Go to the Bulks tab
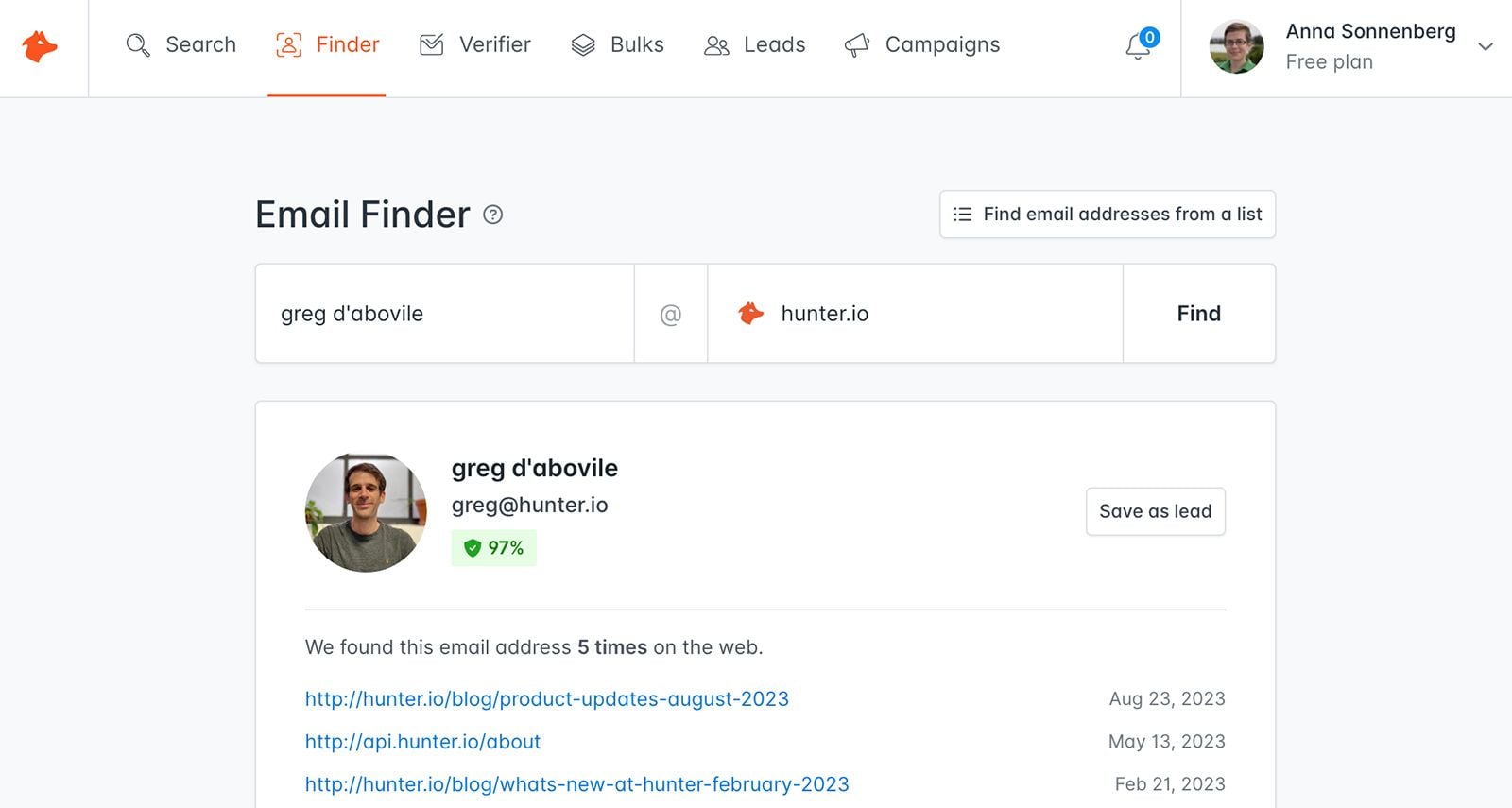This screenshot has width=1512, height=808. [618, 45]
